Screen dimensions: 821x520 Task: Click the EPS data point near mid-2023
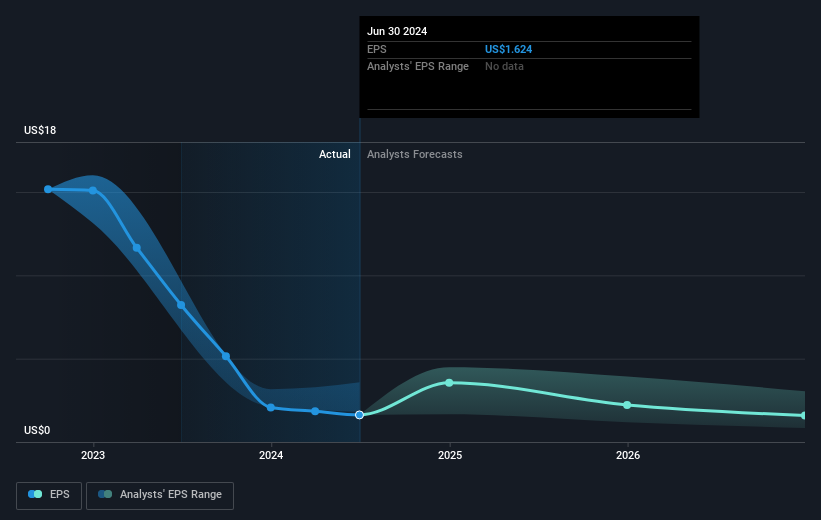pyautogui.click(x=181, y=305)
